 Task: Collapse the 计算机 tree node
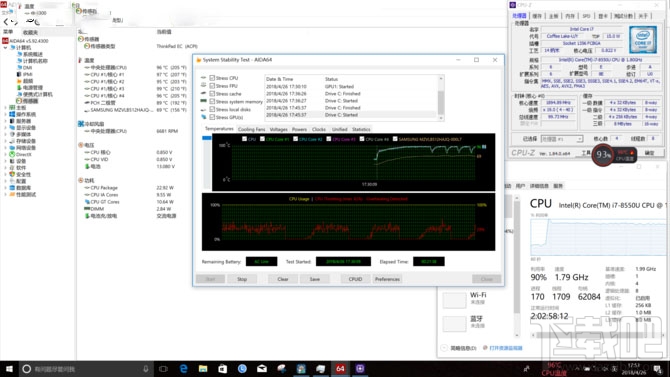5,47
